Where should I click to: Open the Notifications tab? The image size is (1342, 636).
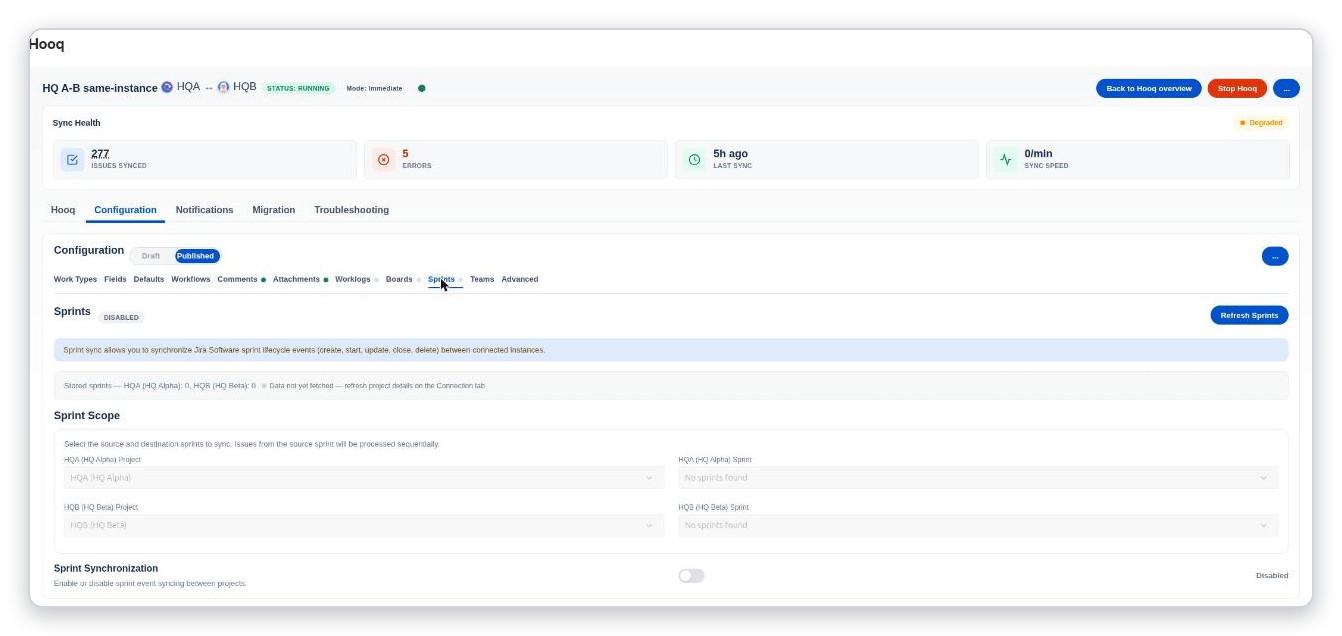click(204, 210)
